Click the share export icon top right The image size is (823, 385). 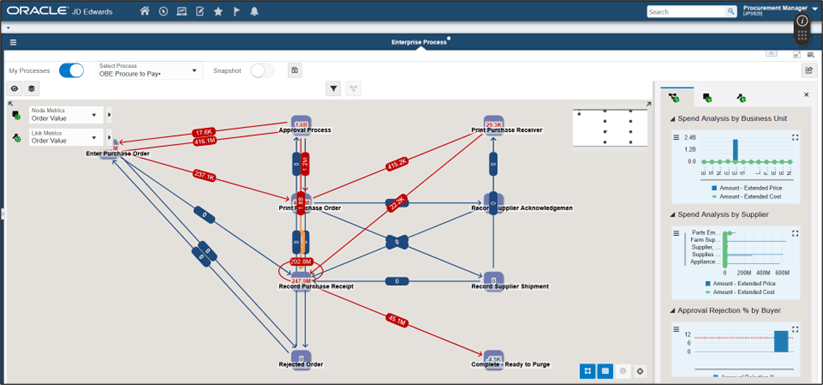click(809, 70)
